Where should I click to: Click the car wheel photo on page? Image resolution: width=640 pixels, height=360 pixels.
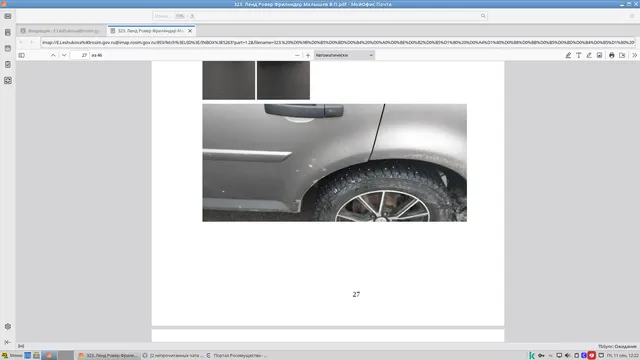[334, 162]
